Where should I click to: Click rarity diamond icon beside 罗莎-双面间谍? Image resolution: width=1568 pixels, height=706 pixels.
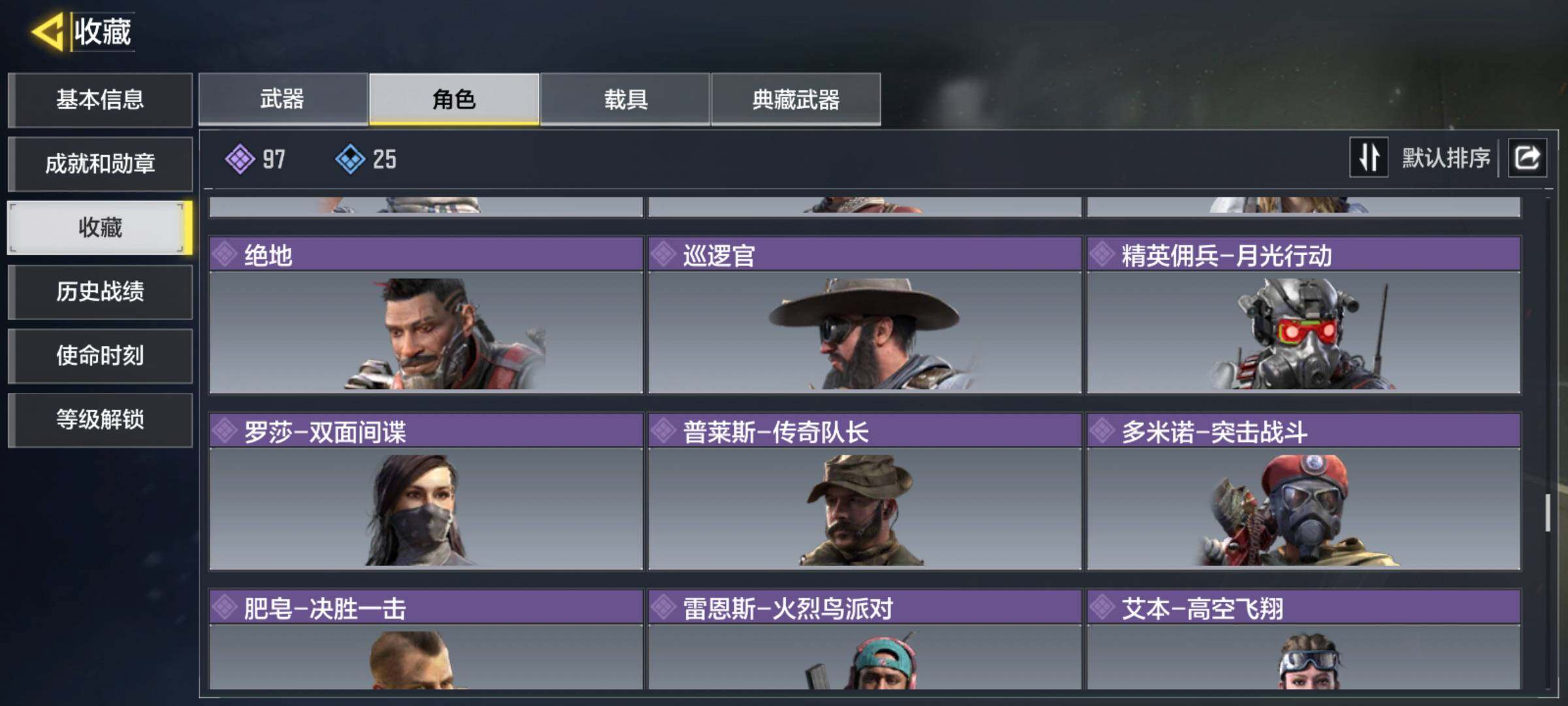click(x=225, y=431)
